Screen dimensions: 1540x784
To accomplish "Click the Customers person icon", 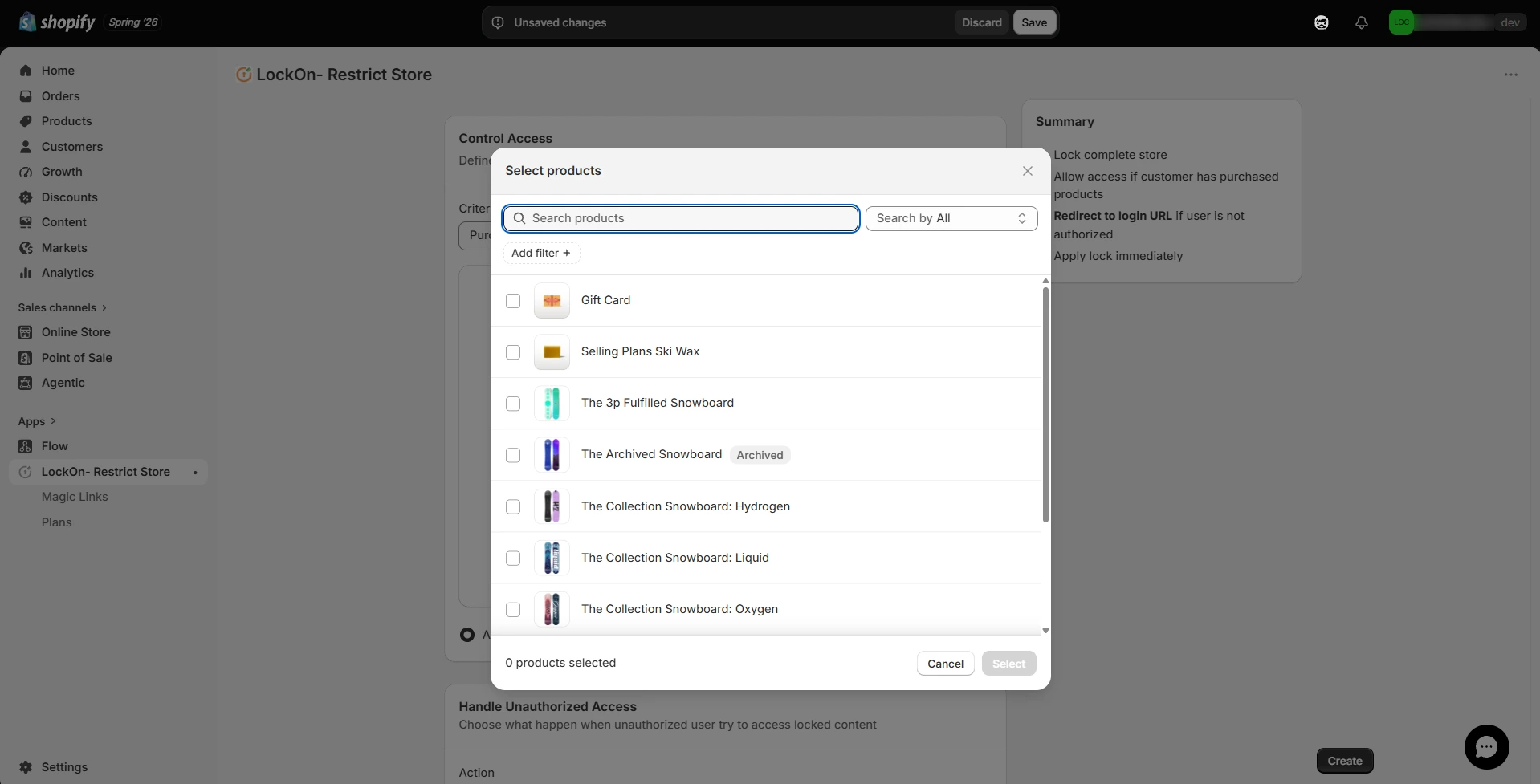I will pos(26,147).
